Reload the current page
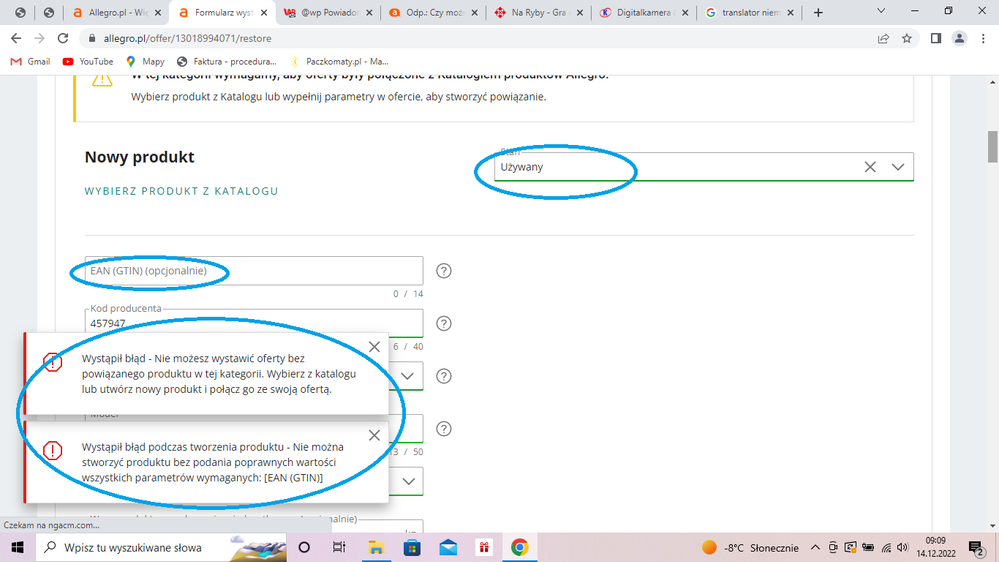The height and width of the screenshot is (562, 999). click(x=62, y=38)
